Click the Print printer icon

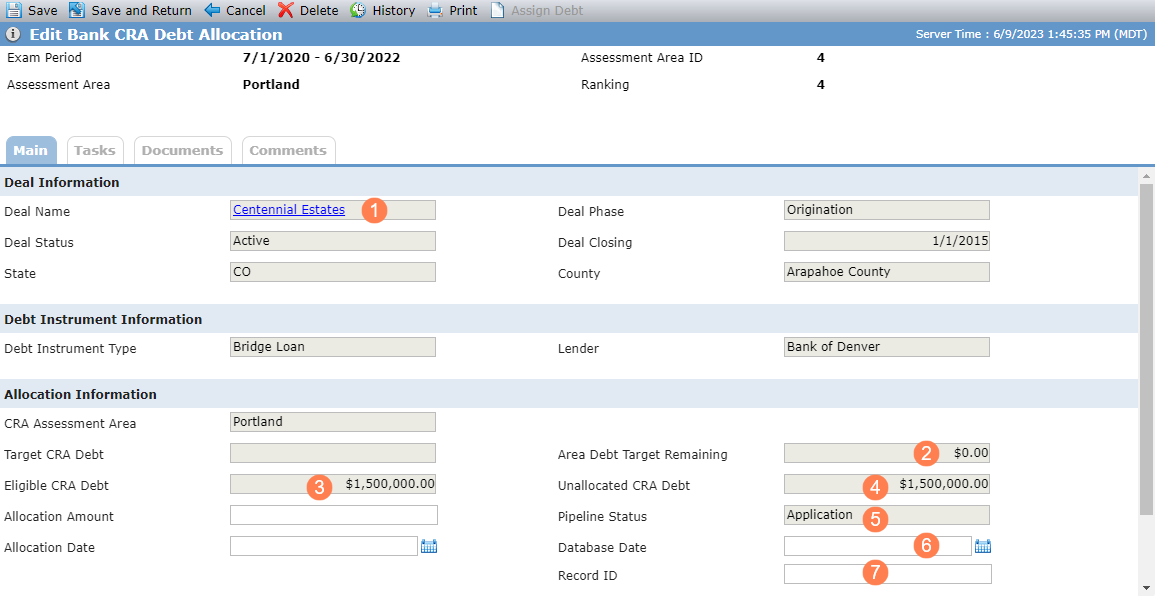tap(435, 10)
